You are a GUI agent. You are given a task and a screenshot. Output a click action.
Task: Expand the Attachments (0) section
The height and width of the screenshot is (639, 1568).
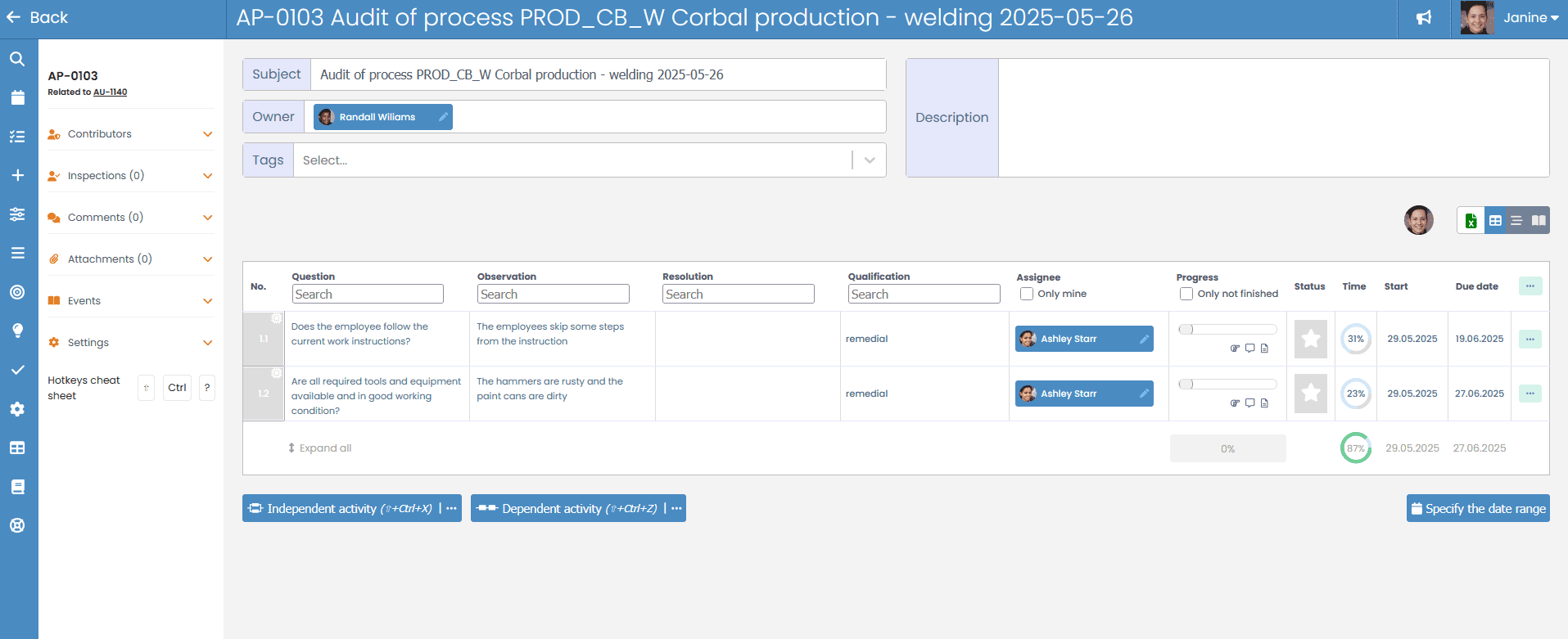(130, 259)
